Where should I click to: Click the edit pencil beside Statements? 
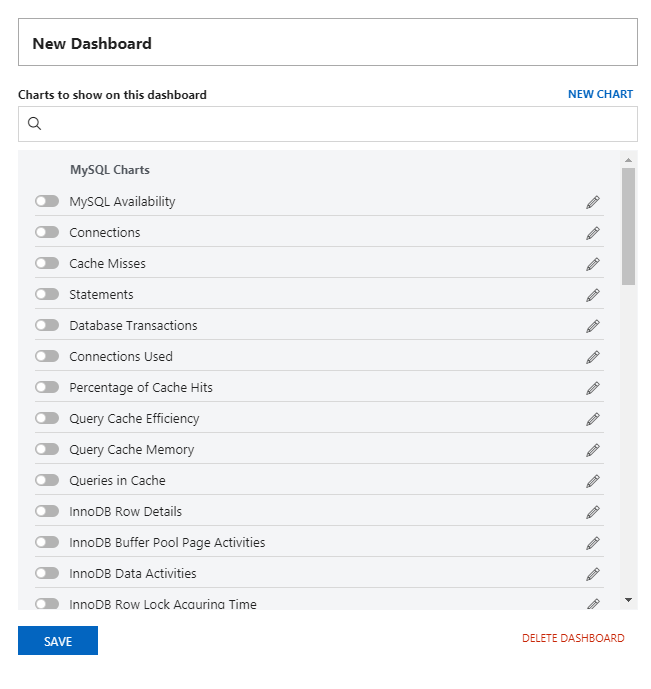click(593, 295)
